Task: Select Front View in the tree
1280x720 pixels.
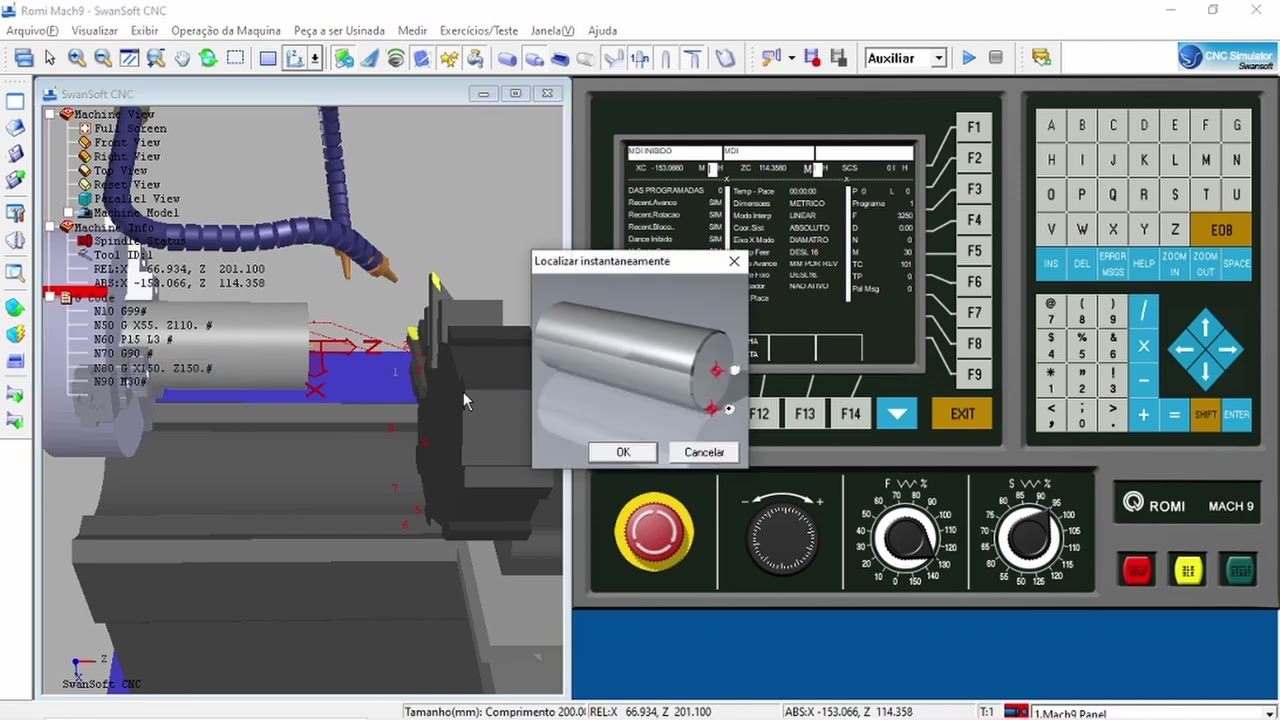Action: (x=127, y=142)
